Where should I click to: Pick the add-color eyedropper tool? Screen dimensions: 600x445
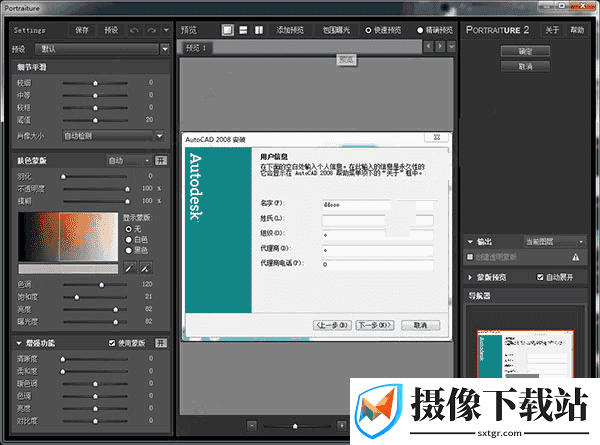tap(129, 268)
